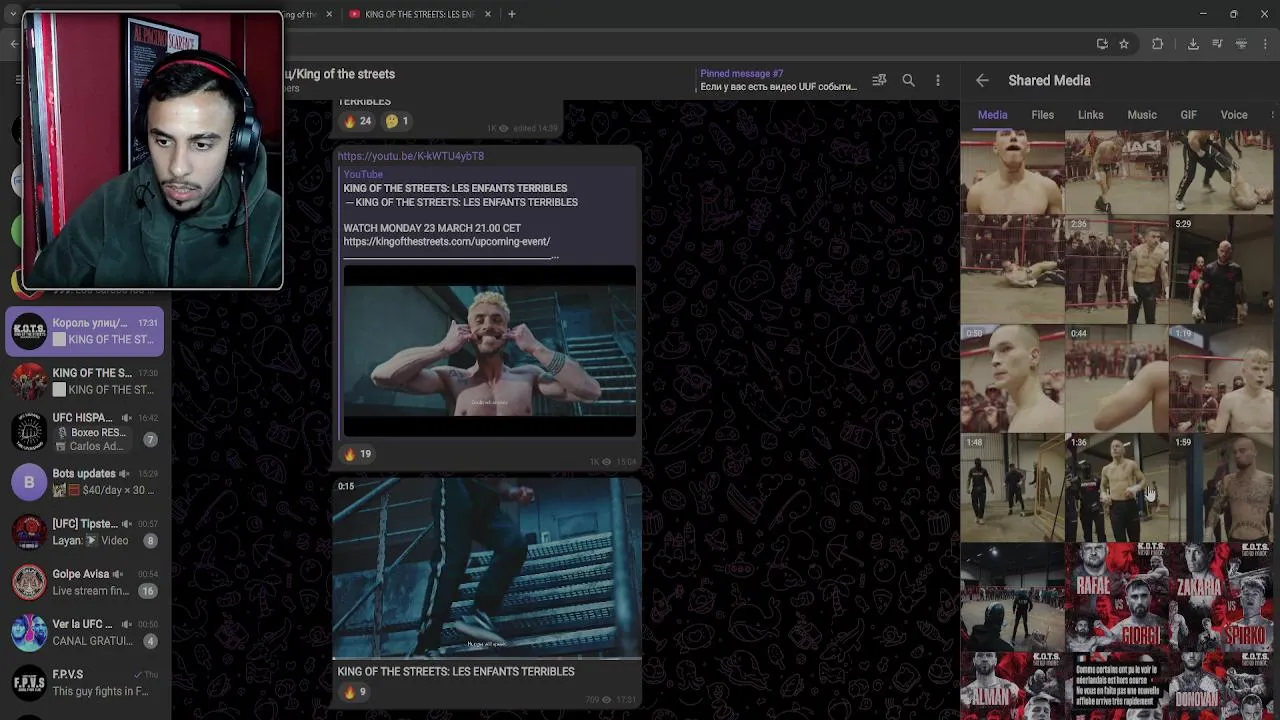Click the Король улиц K.O.T.S. avatar
The image size is (1280, 720).
coord(29,331)
